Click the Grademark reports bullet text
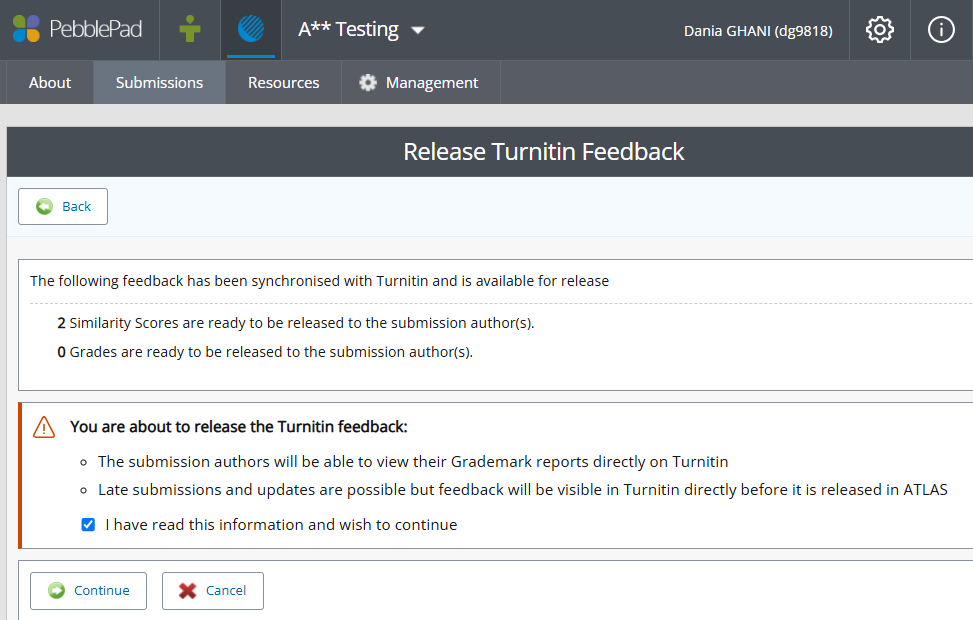 [413, 462]
